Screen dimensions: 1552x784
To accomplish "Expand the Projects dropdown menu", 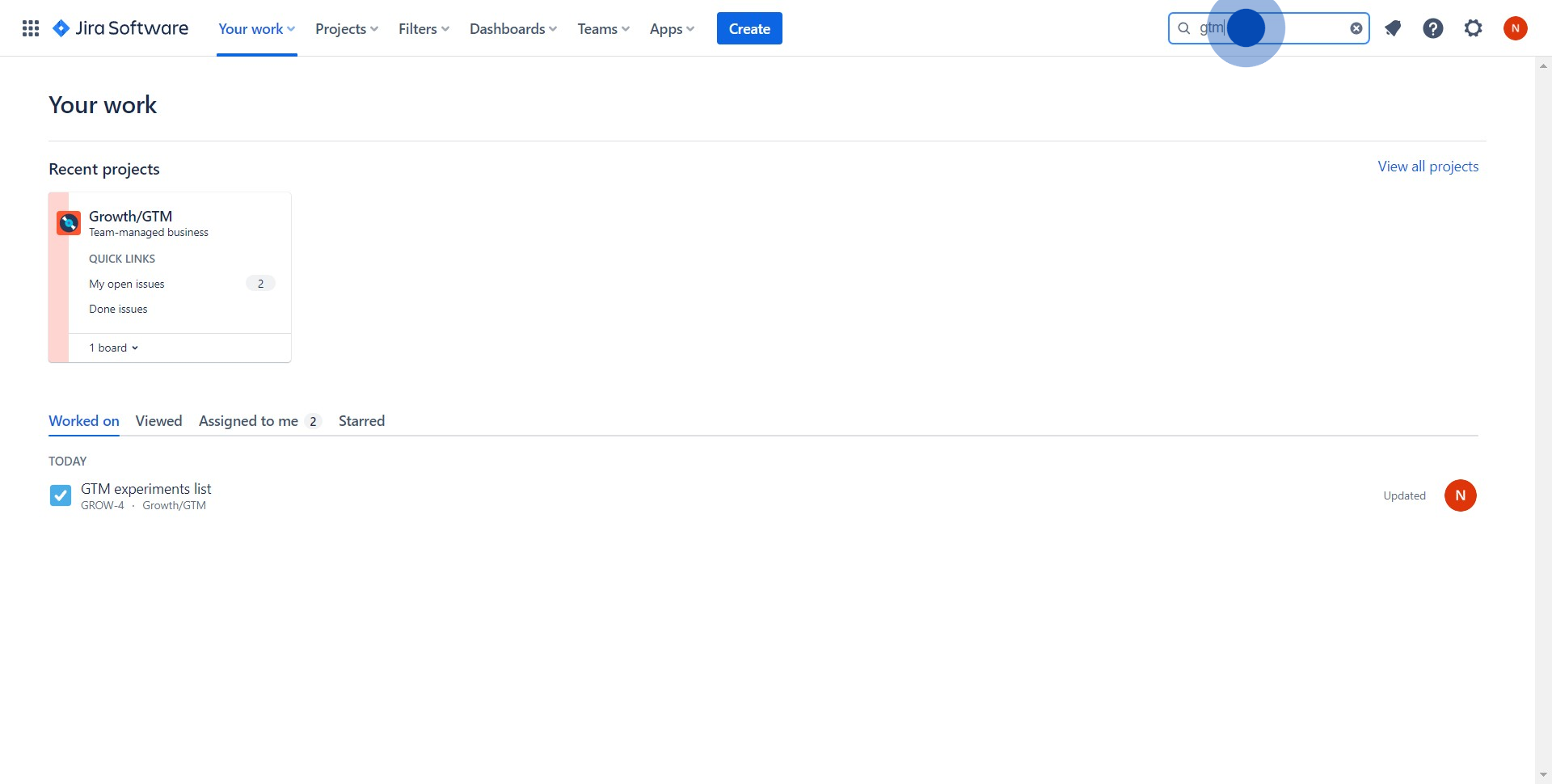I will [346, 28].
